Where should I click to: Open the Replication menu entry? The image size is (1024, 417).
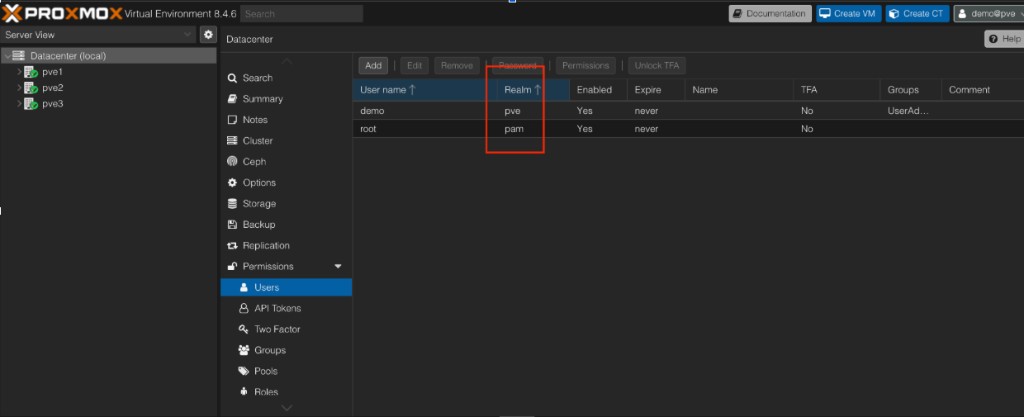click(286, 245)
